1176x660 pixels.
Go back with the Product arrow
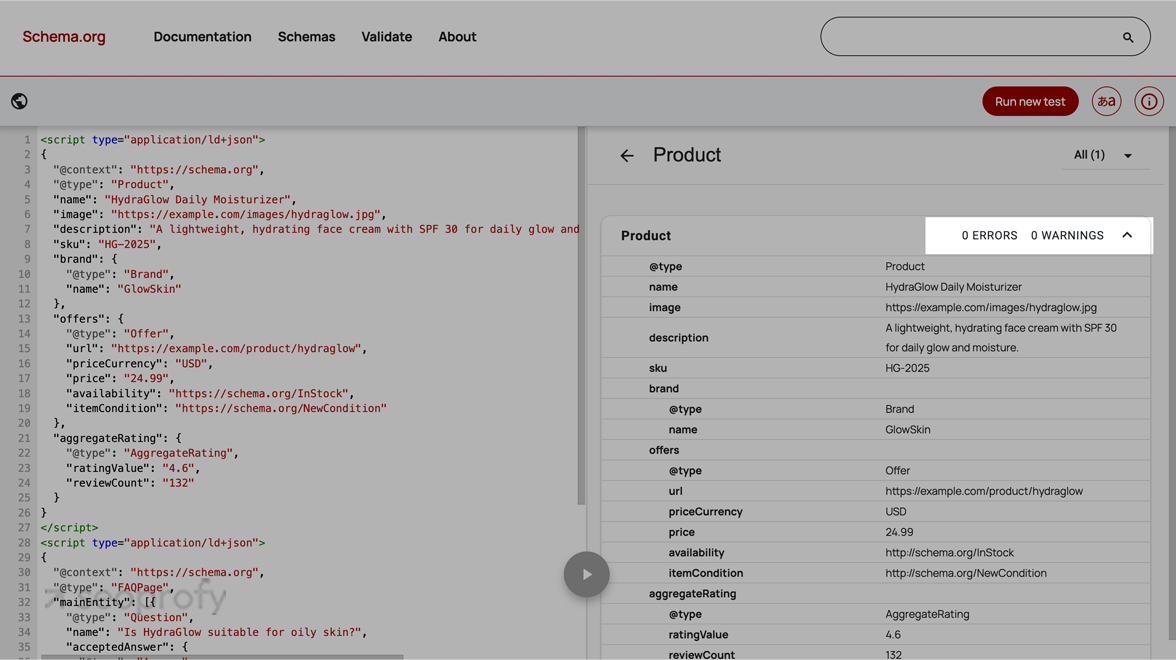[x=627, y=155]
